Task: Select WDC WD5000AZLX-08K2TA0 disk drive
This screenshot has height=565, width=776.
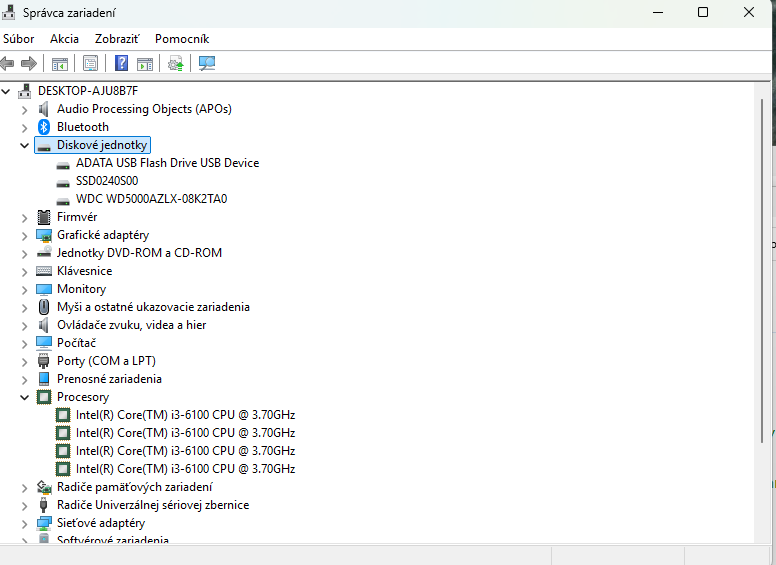Action: click(x=151, y=199)
